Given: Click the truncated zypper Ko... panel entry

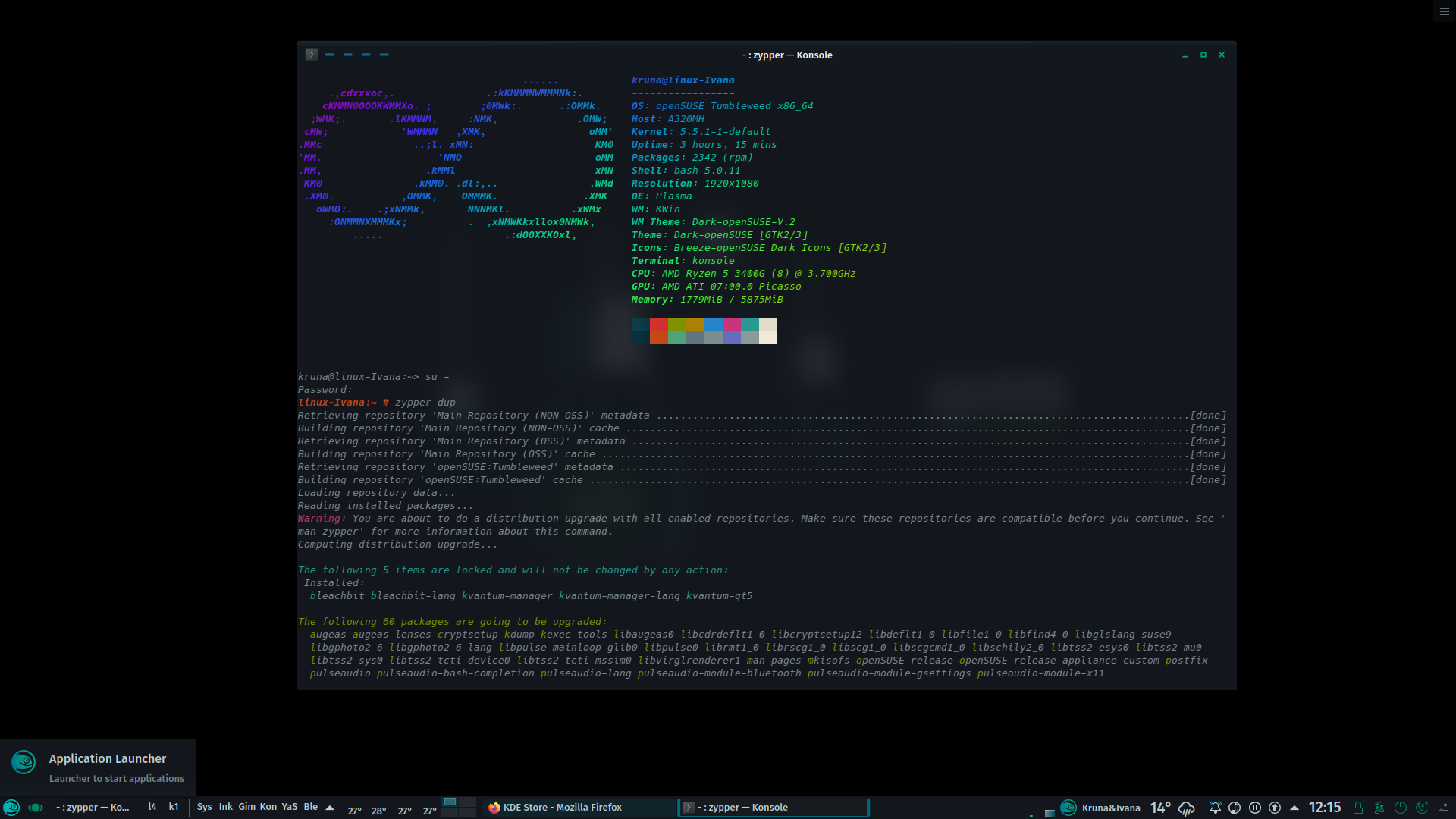Looking at the screenshot, I should tap(93, 808).
